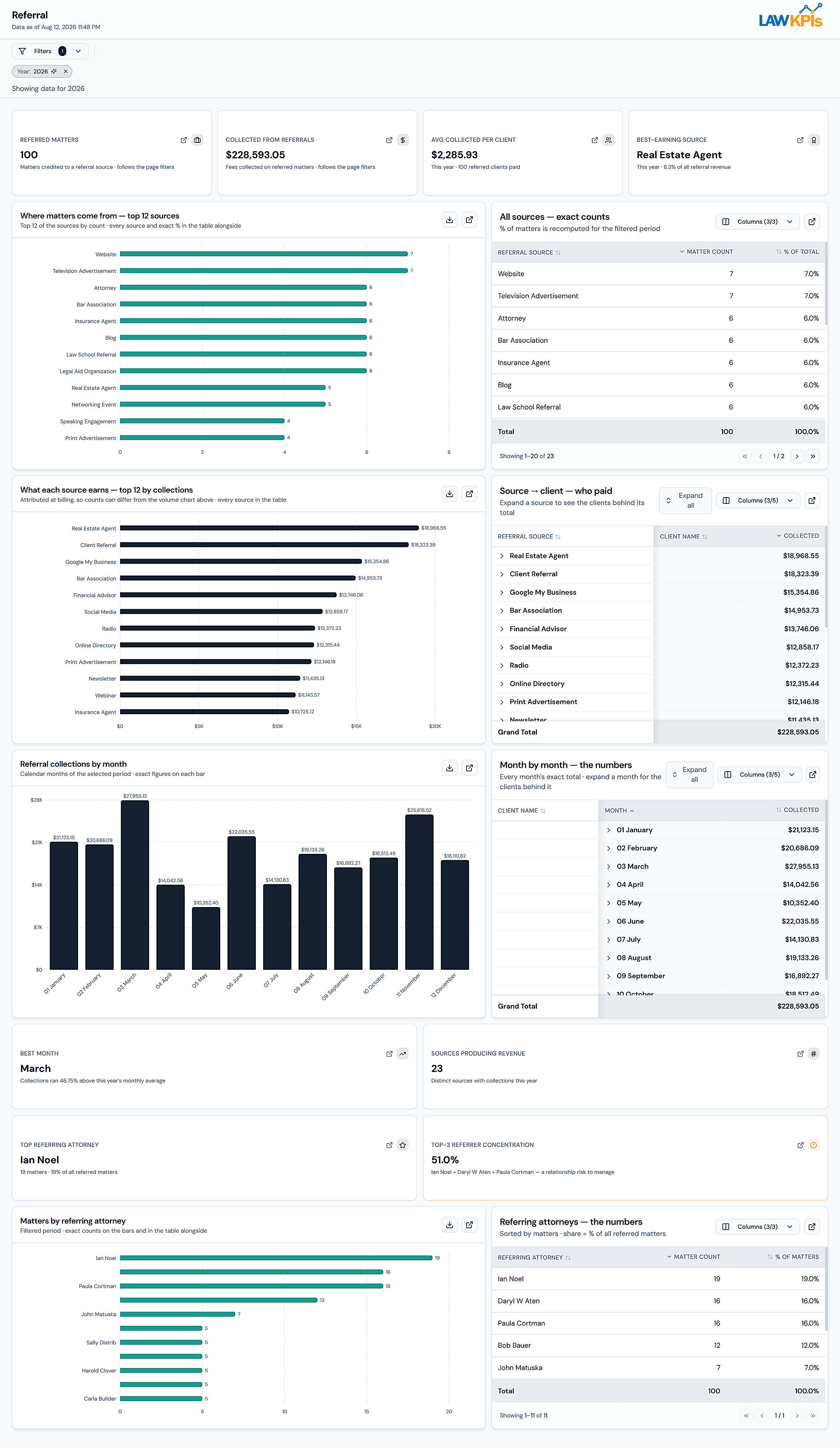Expand the 03 March month row

[x=608, y=866]
